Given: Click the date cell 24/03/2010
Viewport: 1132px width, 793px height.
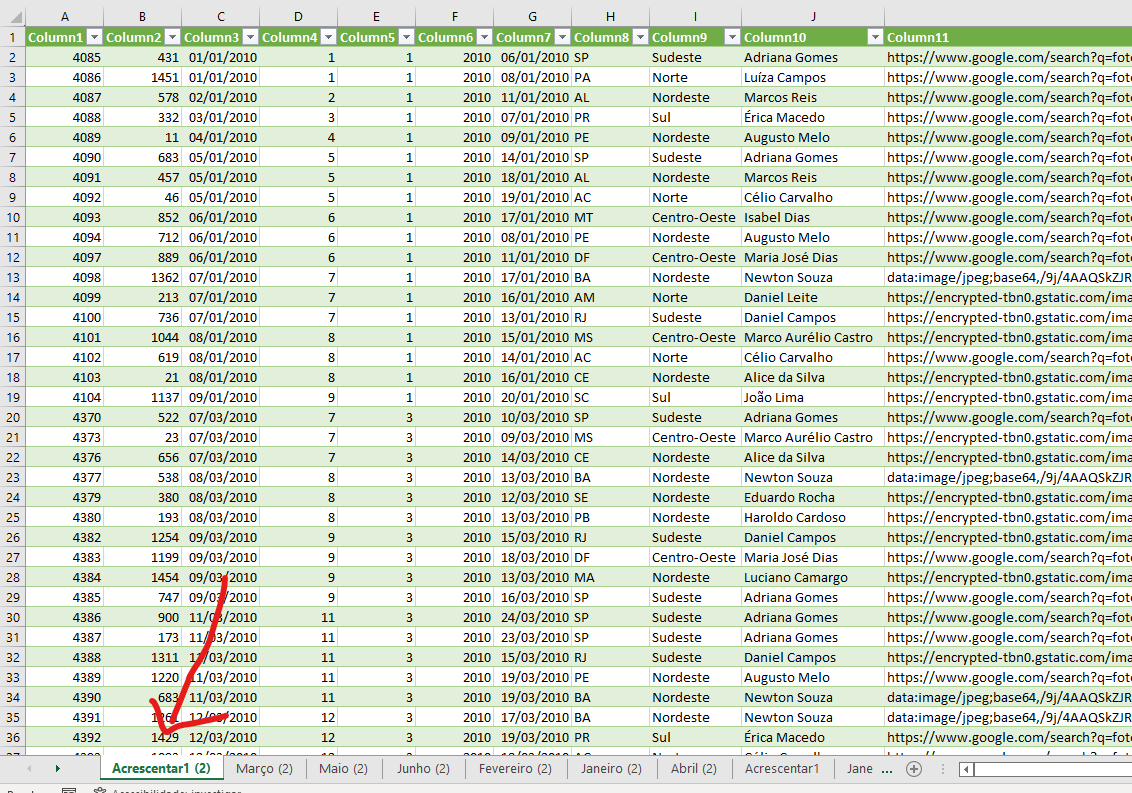Looking at the screenshot, I should click(532, 618).
